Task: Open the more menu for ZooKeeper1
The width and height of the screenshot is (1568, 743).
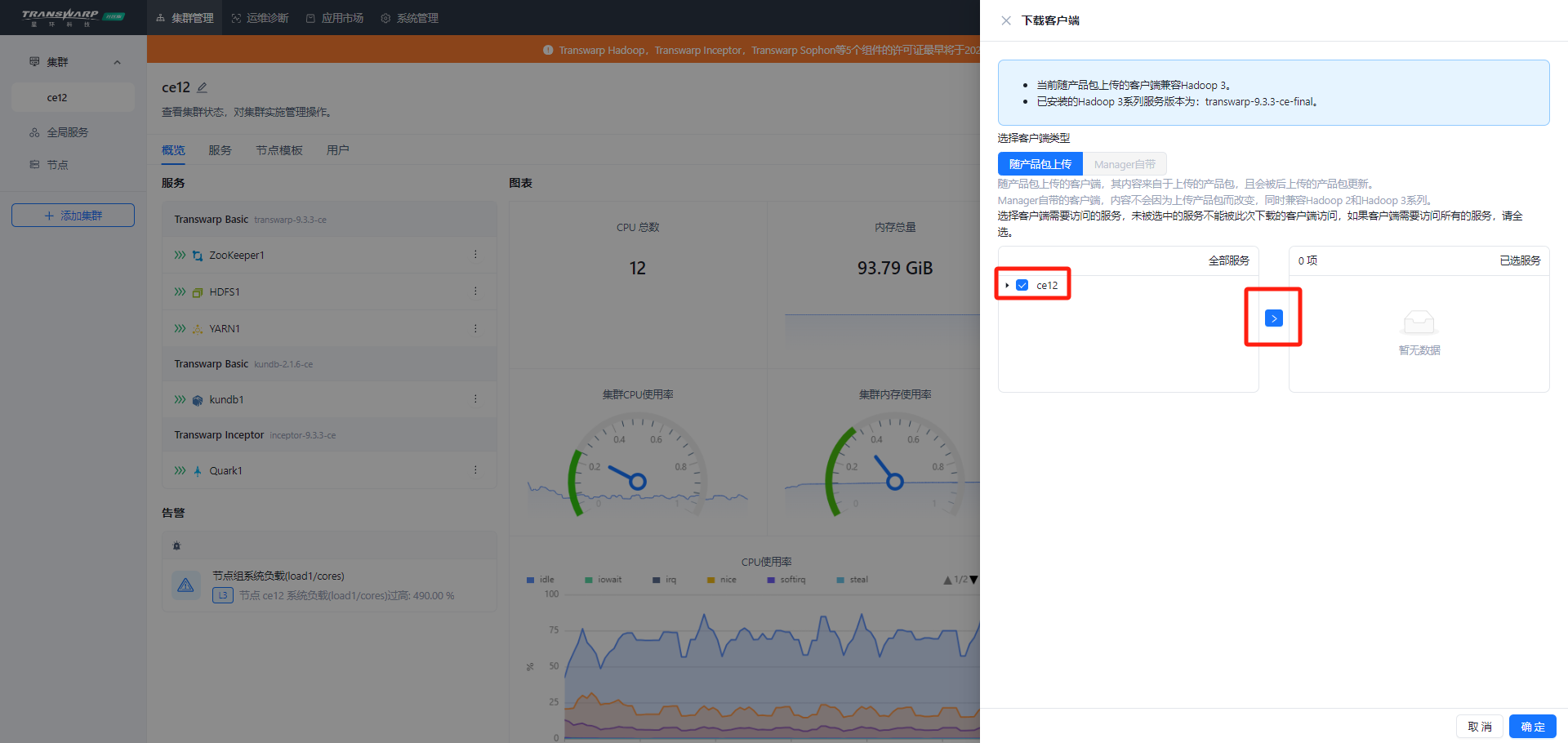Action: coord(475,255)
